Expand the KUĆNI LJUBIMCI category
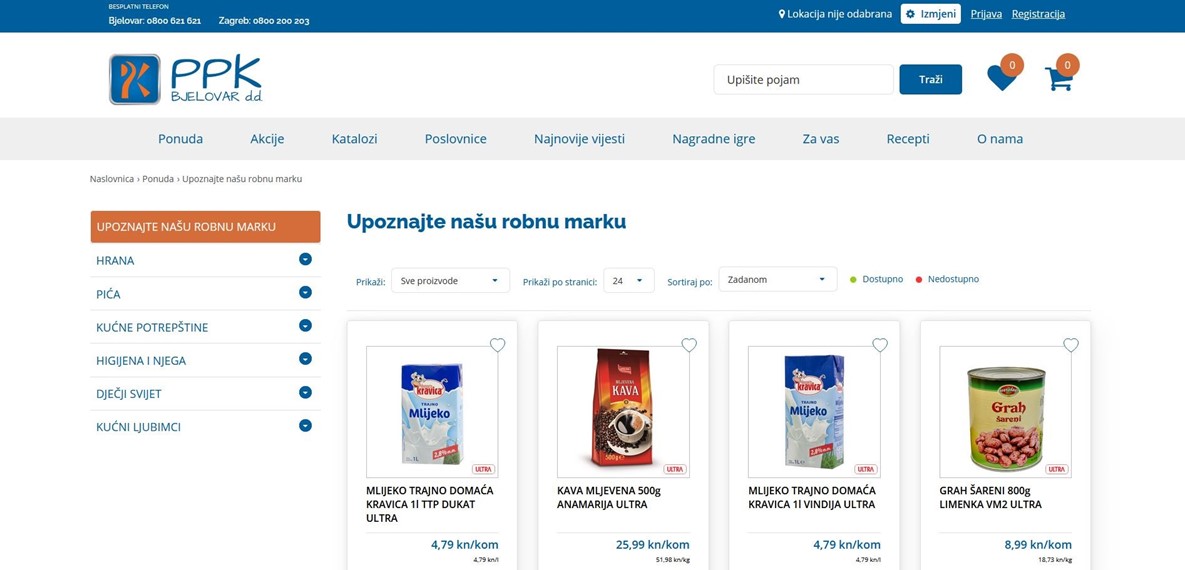 click(305, 426)
